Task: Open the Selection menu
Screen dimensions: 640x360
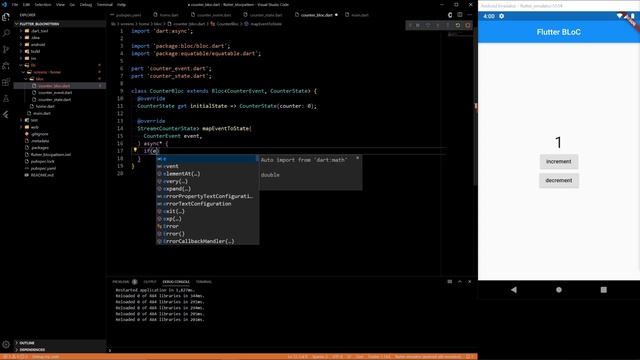Action: [x=42, y=4]
